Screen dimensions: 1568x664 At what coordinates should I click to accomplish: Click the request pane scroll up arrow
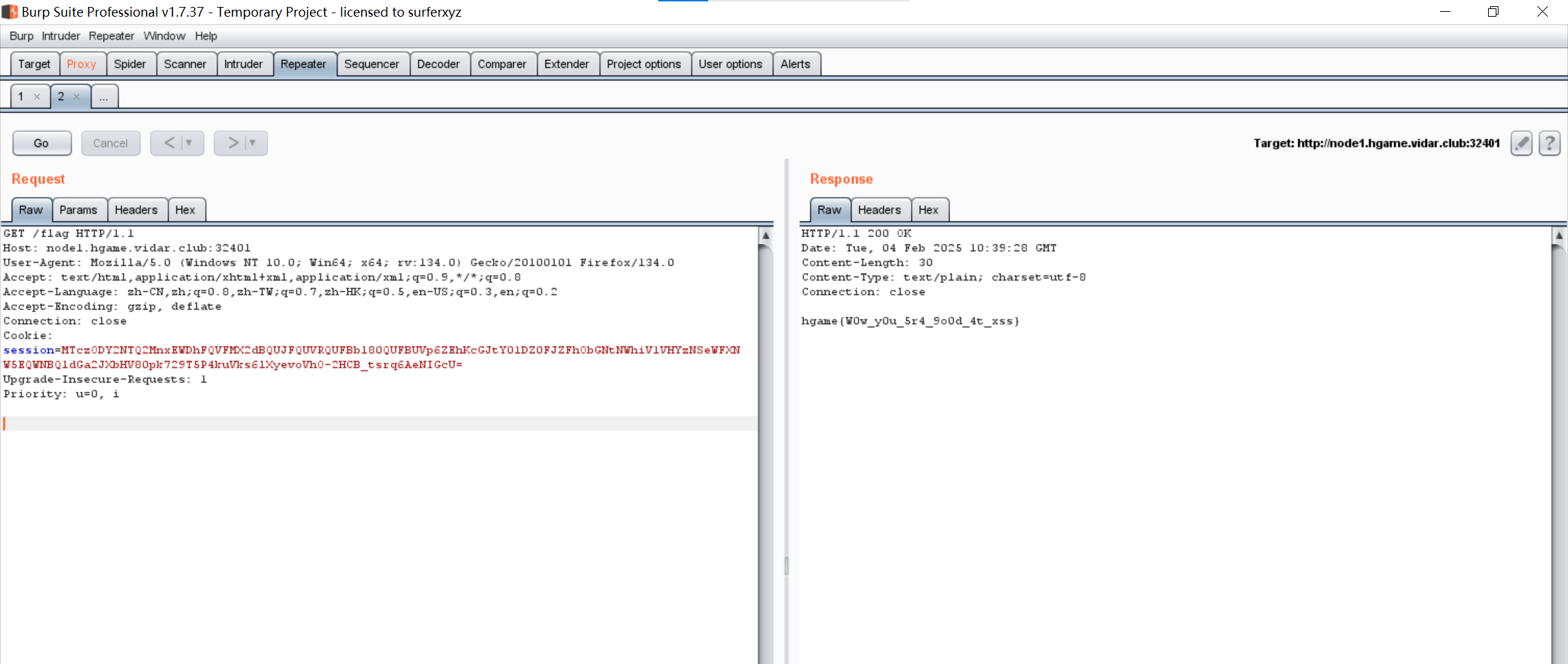(x=766, y=235)
